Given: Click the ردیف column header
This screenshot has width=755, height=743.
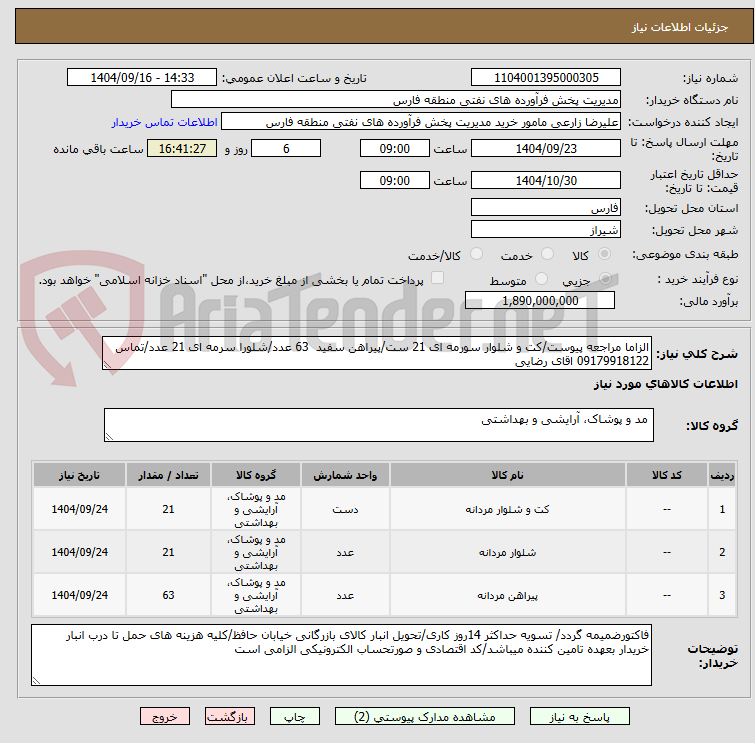Looking at the screenshot, I should click(x=722, y=475).
